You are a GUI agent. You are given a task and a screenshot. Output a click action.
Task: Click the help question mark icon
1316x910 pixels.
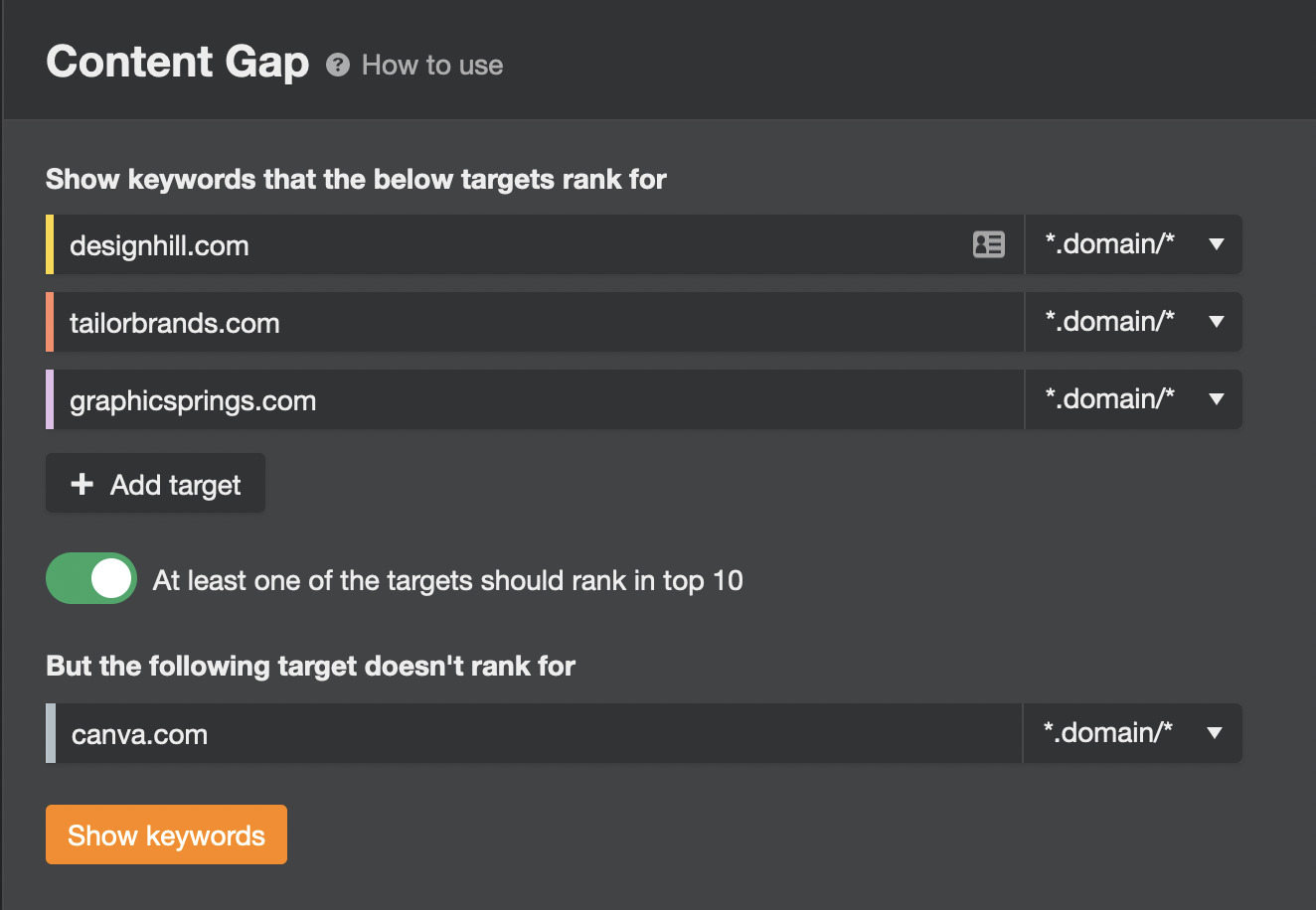click(x=338, y=66)
